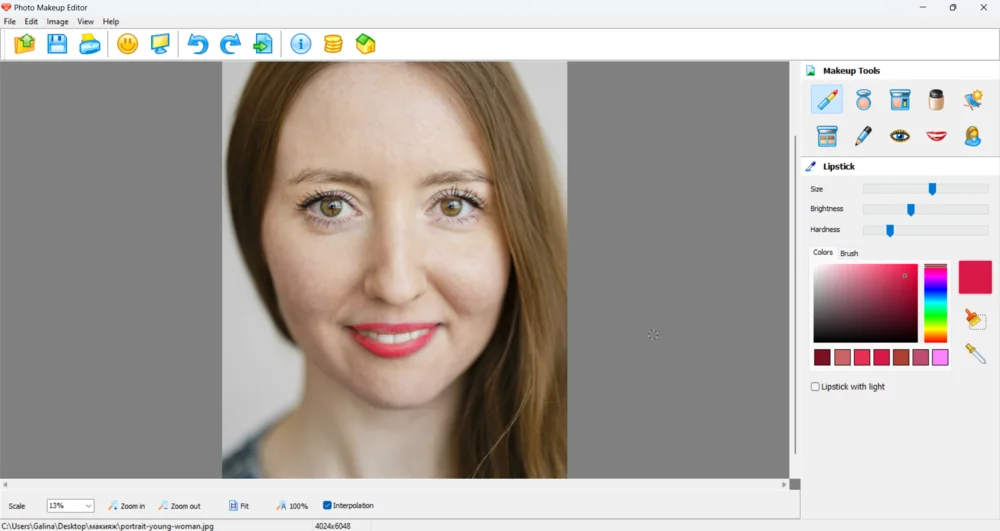This screenshot has height=531, width=1000.
Task: Enable Lipstick with light checkbox
Action: click(815, 387)
